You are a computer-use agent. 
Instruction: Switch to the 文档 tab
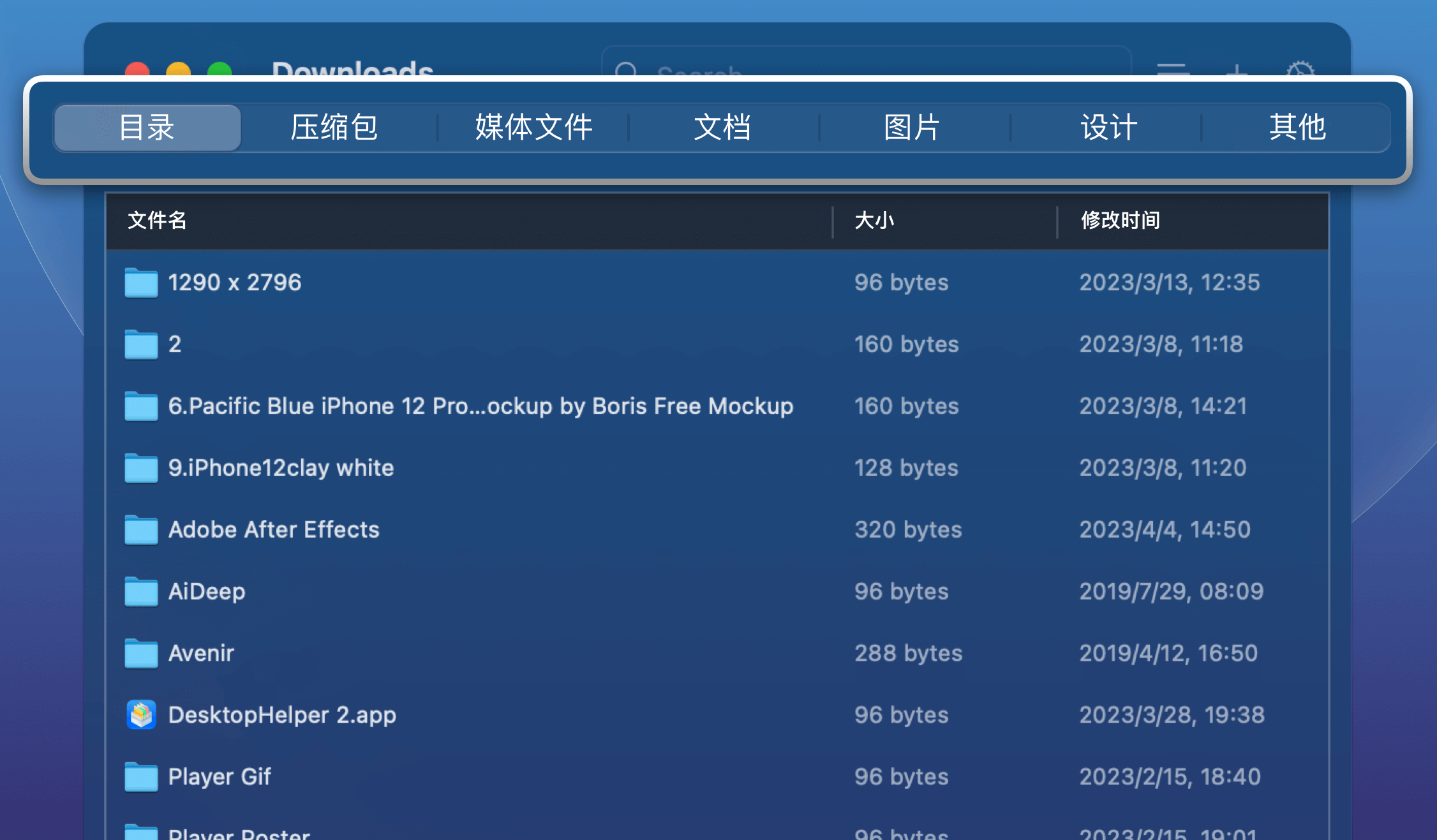pos(722,128)
